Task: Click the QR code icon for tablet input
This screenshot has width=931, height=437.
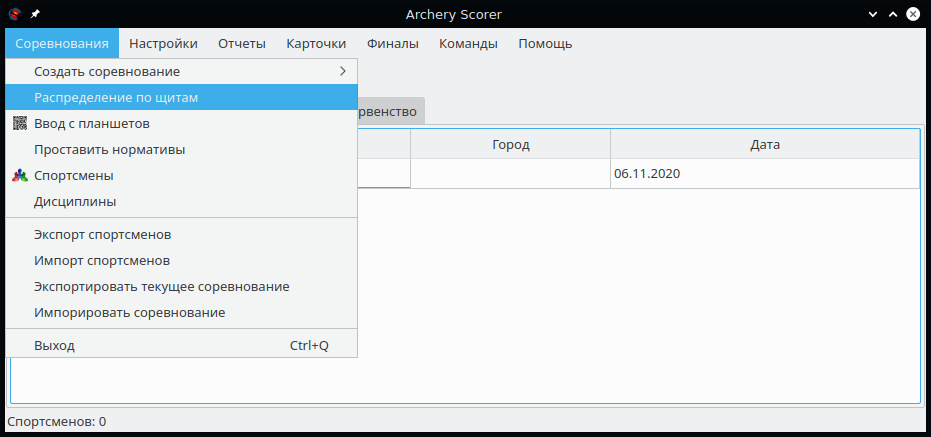Action: [20, 124]
